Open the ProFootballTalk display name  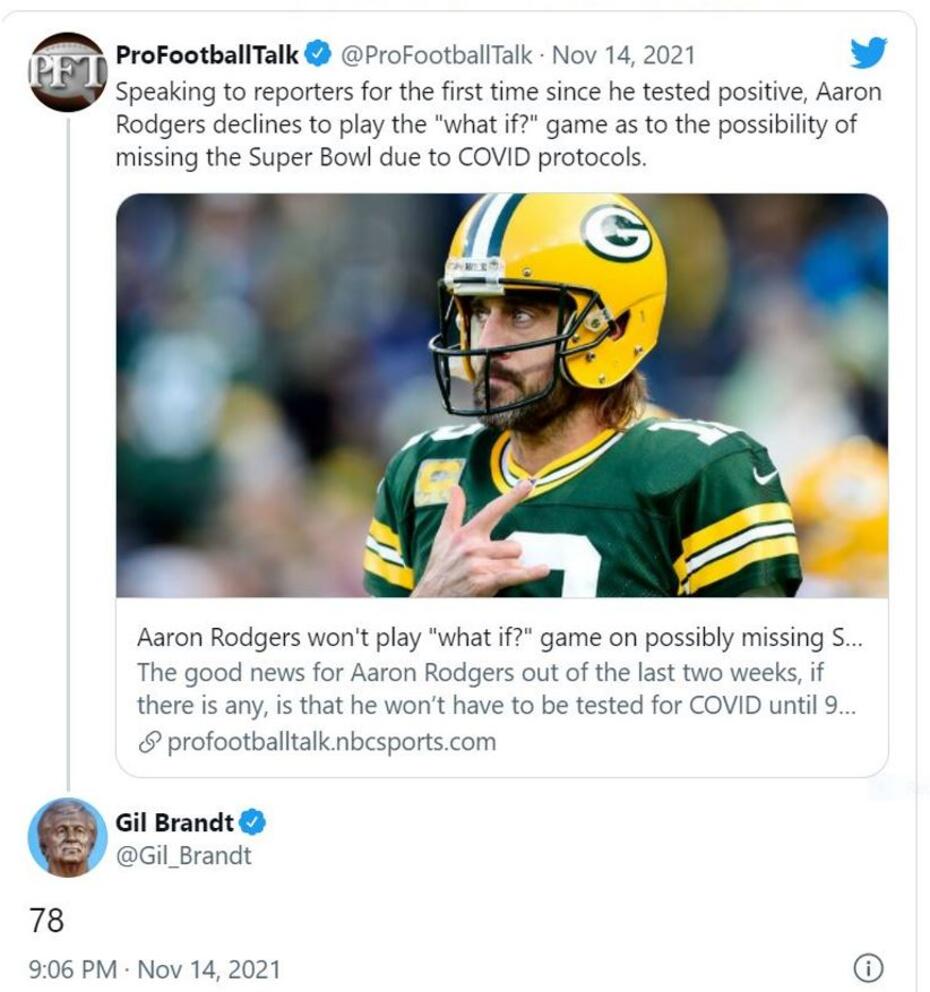pos(207,53)
